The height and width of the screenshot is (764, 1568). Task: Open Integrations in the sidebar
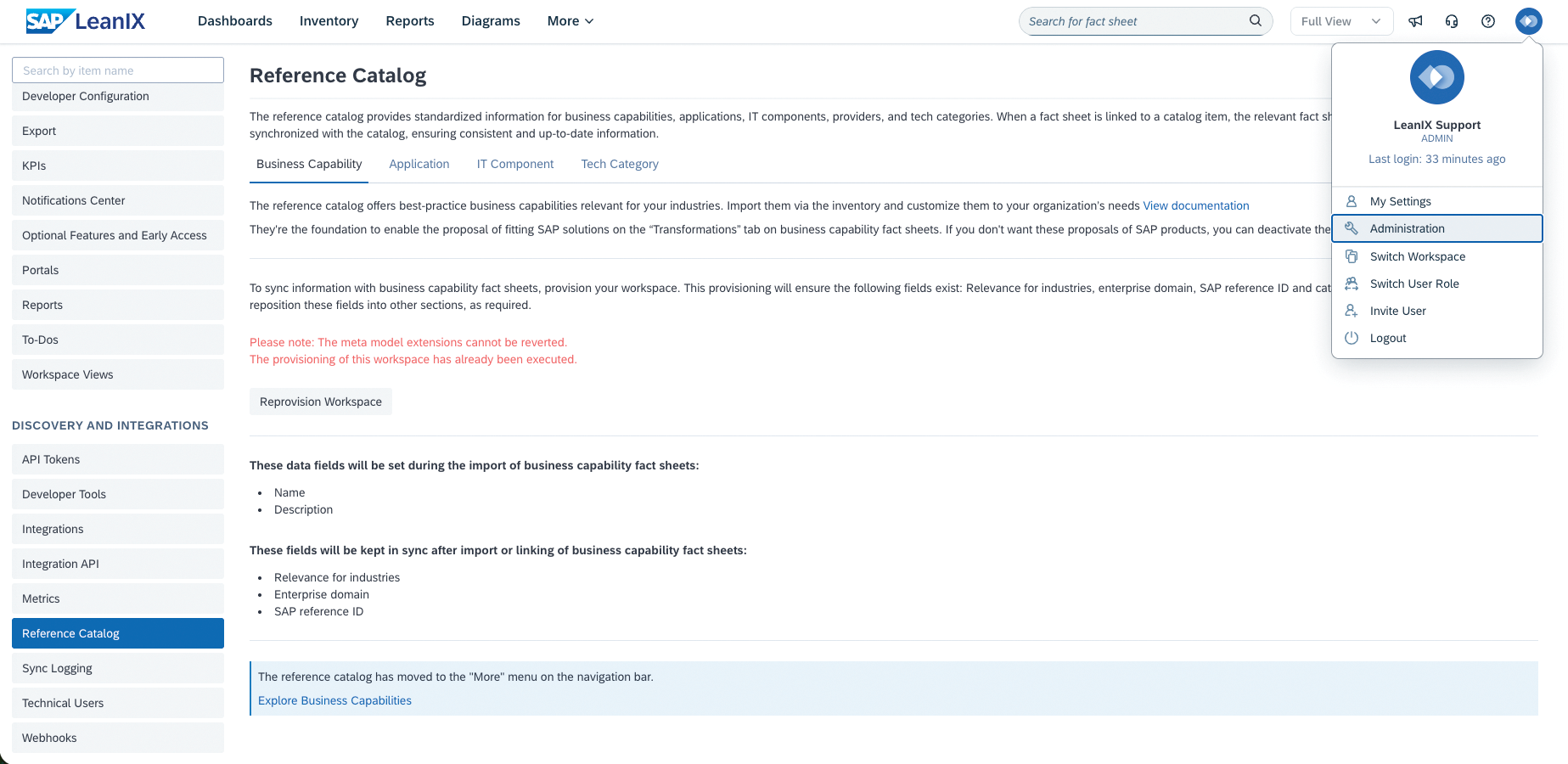(118, 529)
